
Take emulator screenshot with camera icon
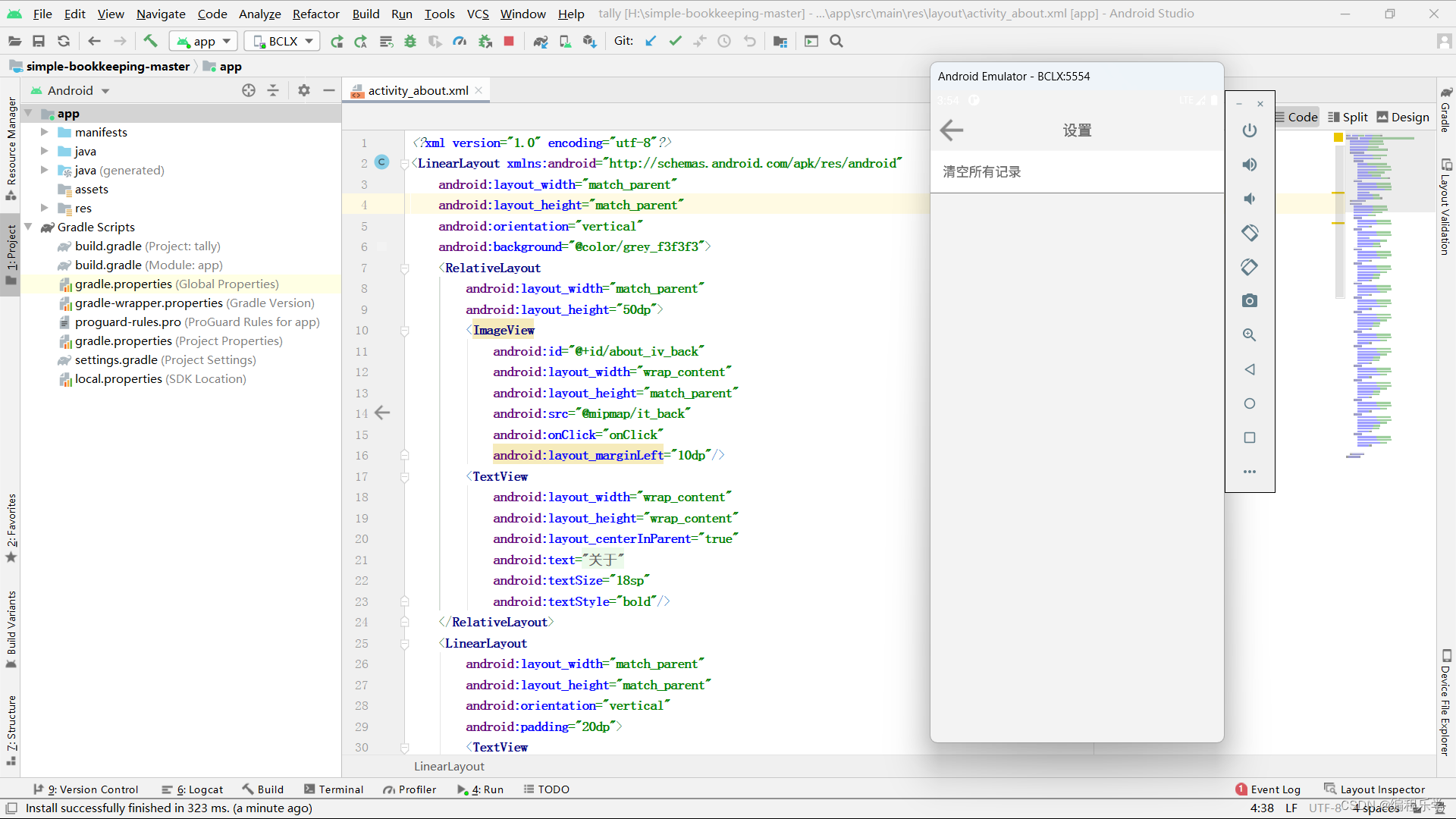tap(1250, 301)
